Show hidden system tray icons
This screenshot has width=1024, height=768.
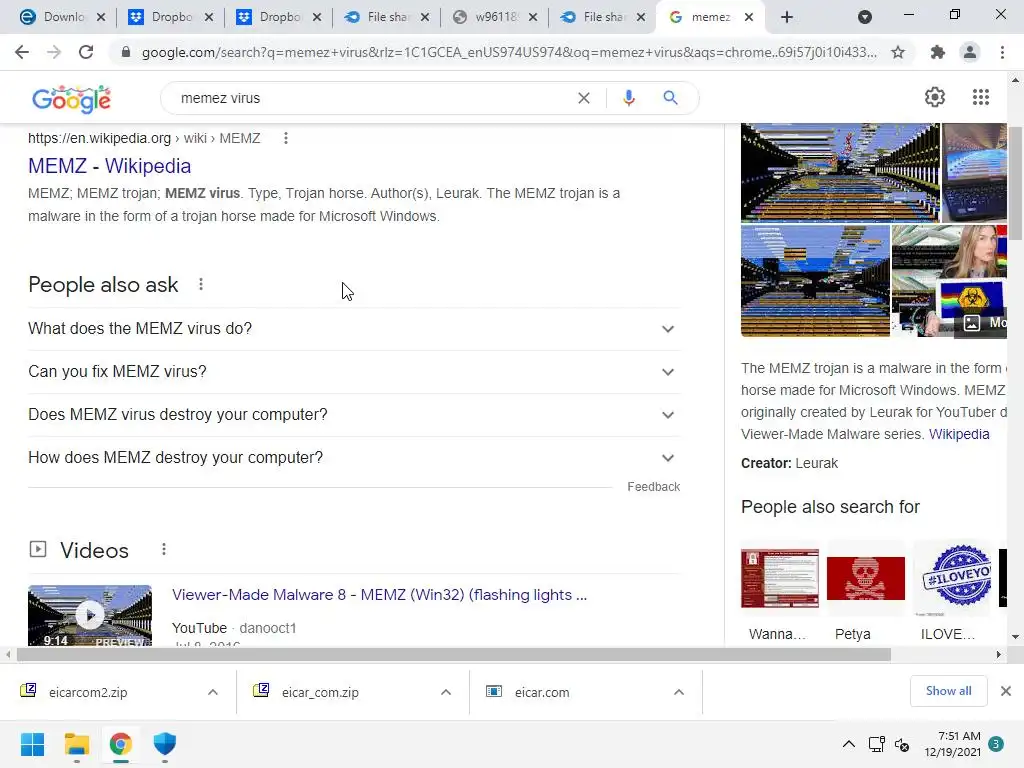pos(848,744)
